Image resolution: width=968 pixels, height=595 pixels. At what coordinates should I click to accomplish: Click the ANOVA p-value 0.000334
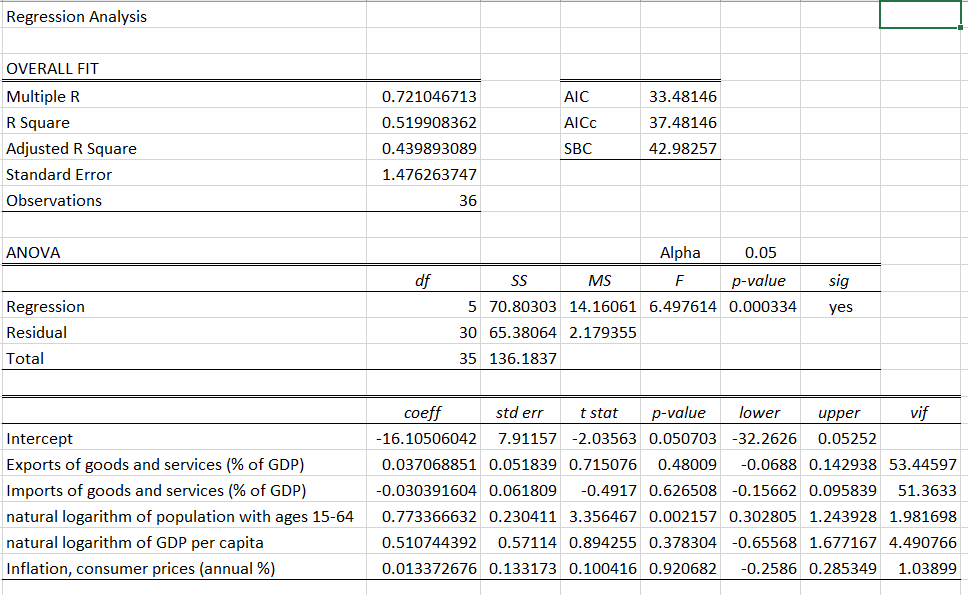[x=762, y=307]
